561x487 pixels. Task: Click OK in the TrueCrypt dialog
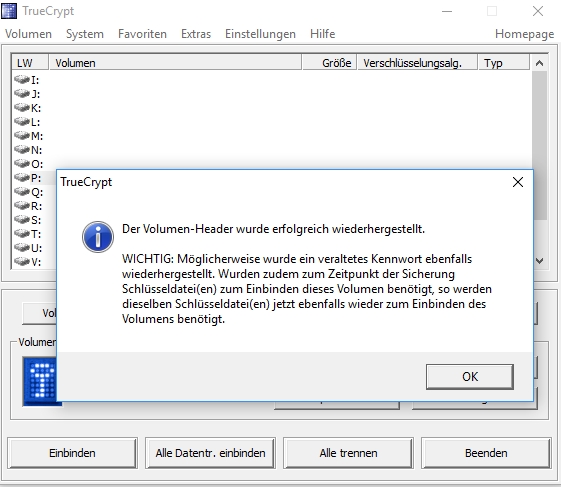(469, 377)
